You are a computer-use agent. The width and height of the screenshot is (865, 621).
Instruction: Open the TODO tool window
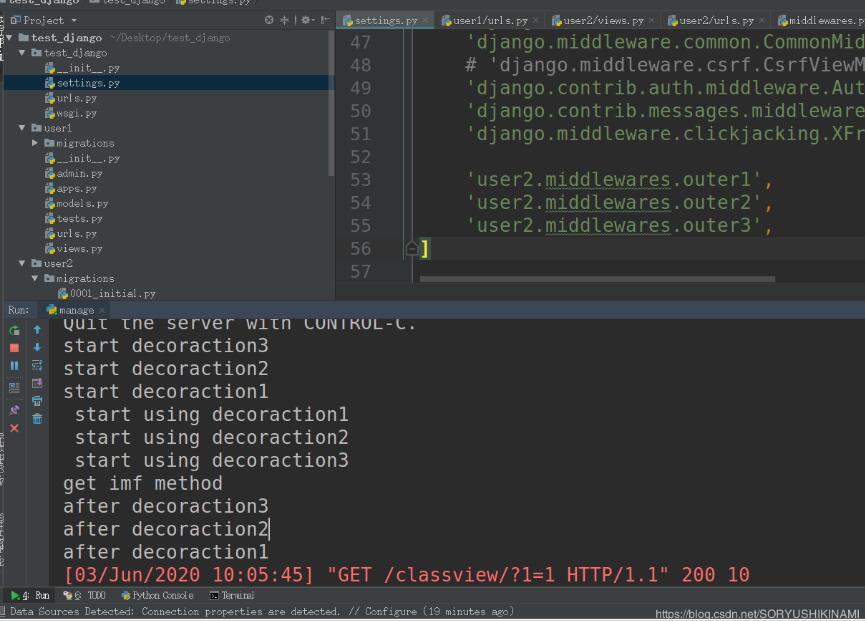[x=90, y=595]
